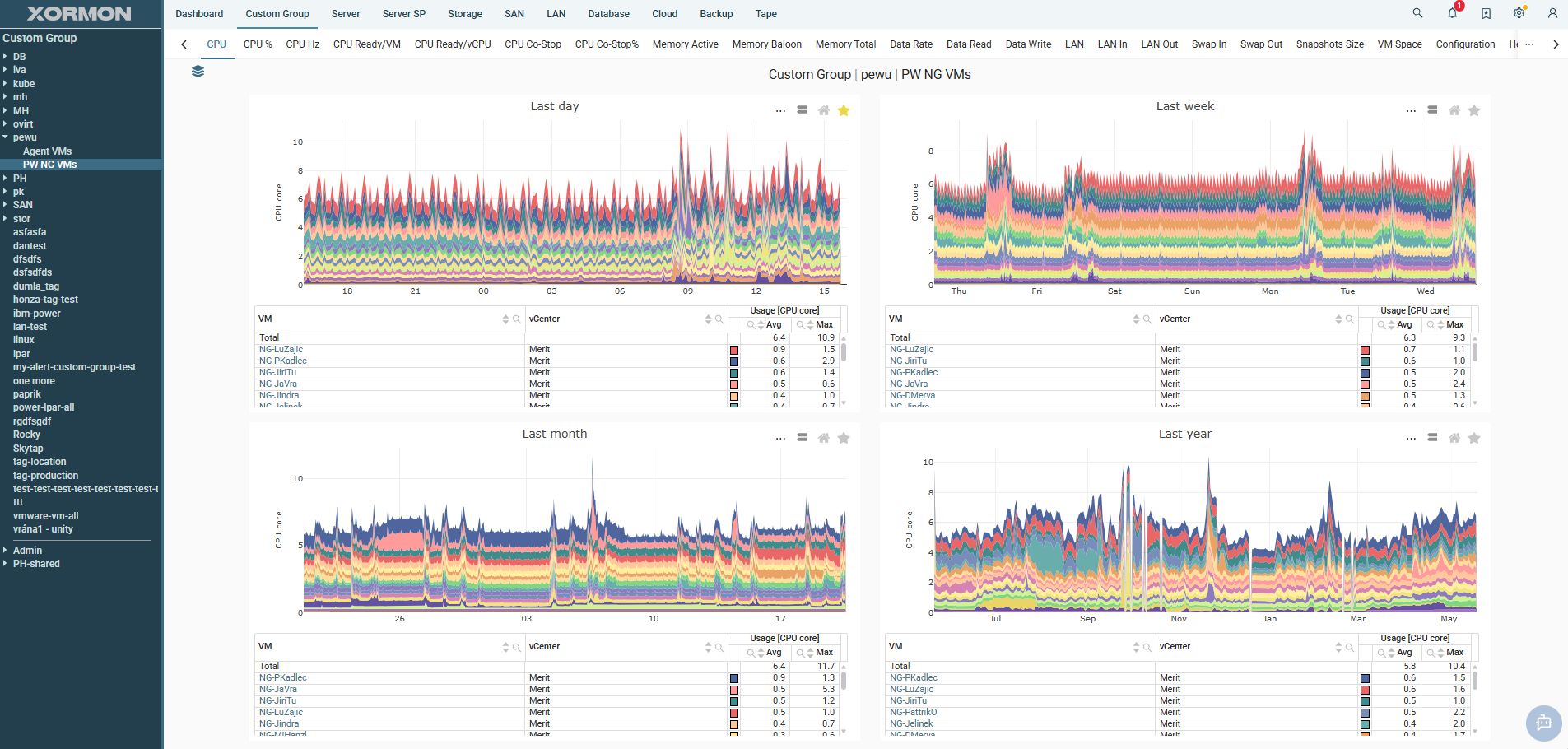Open the Storage top menu

click(x=465, y=14)
